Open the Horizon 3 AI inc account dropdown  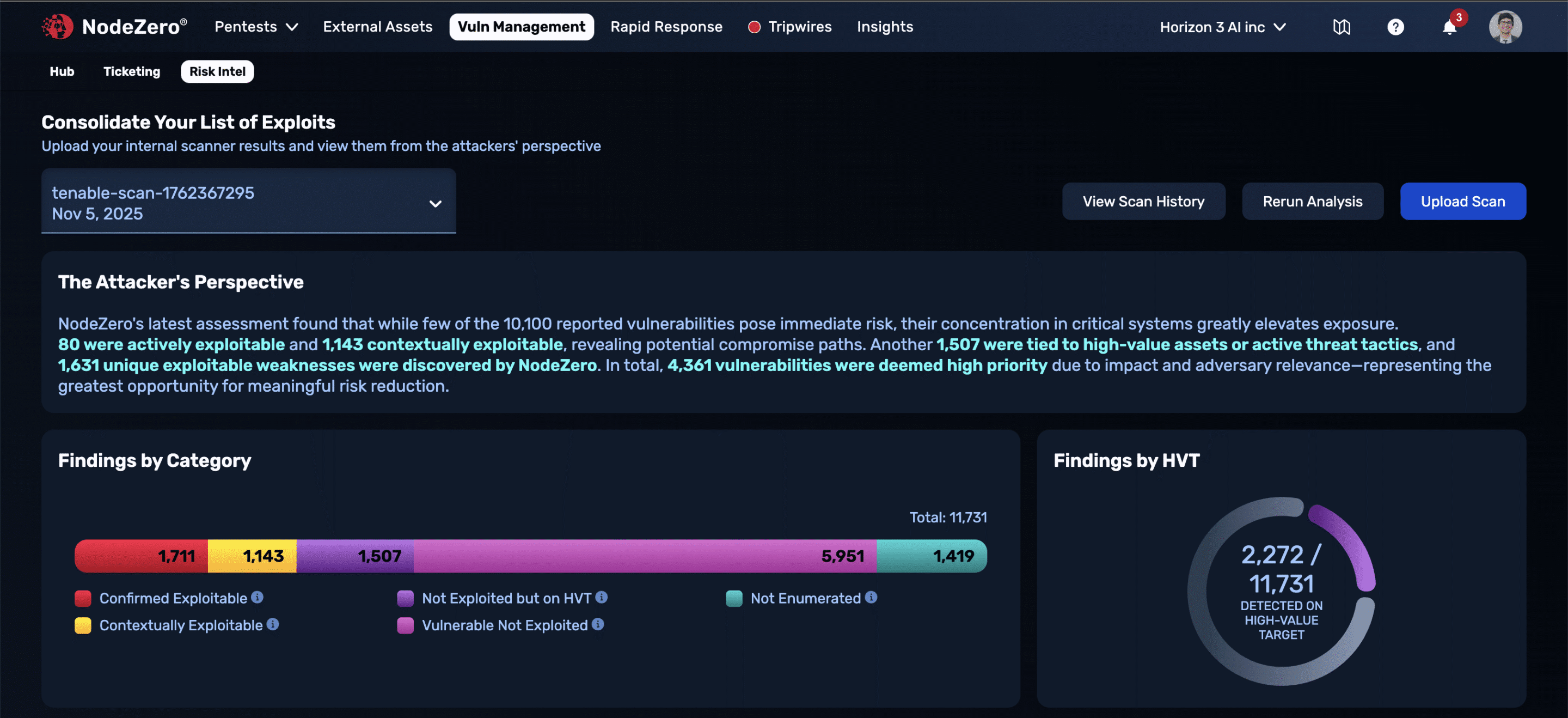click(1222, 27)
